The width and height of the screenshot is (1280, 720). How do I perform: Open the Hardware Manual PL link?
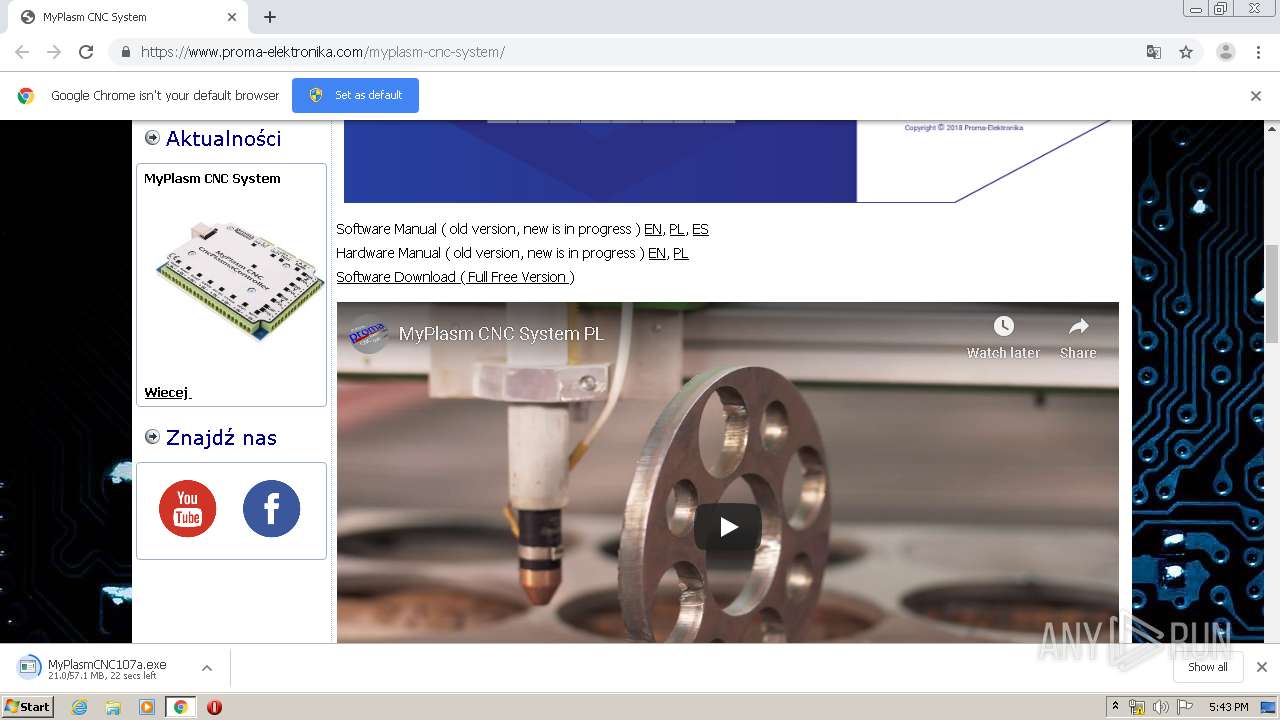681,253
